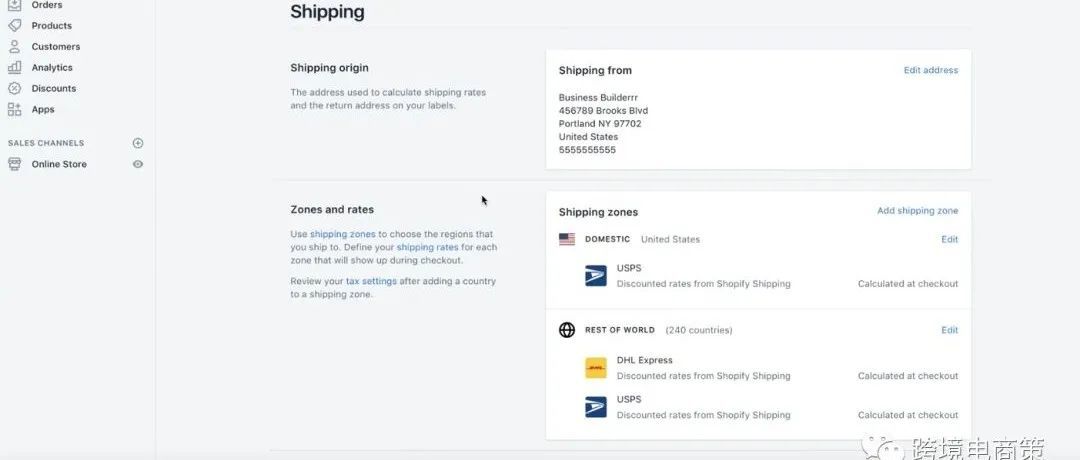
Task: Click the domestic USPS logo
Action: click(x=596, y=276)
